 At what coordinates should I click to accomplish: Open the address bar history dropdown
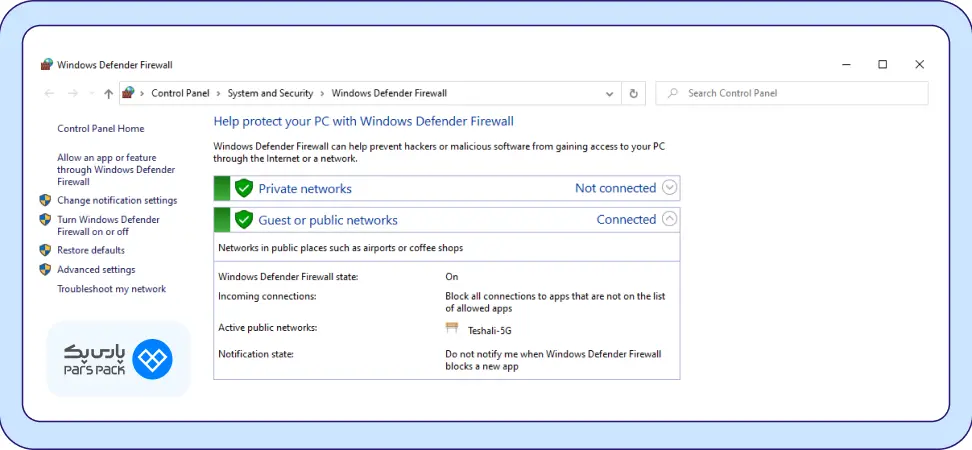coord(610,93)
